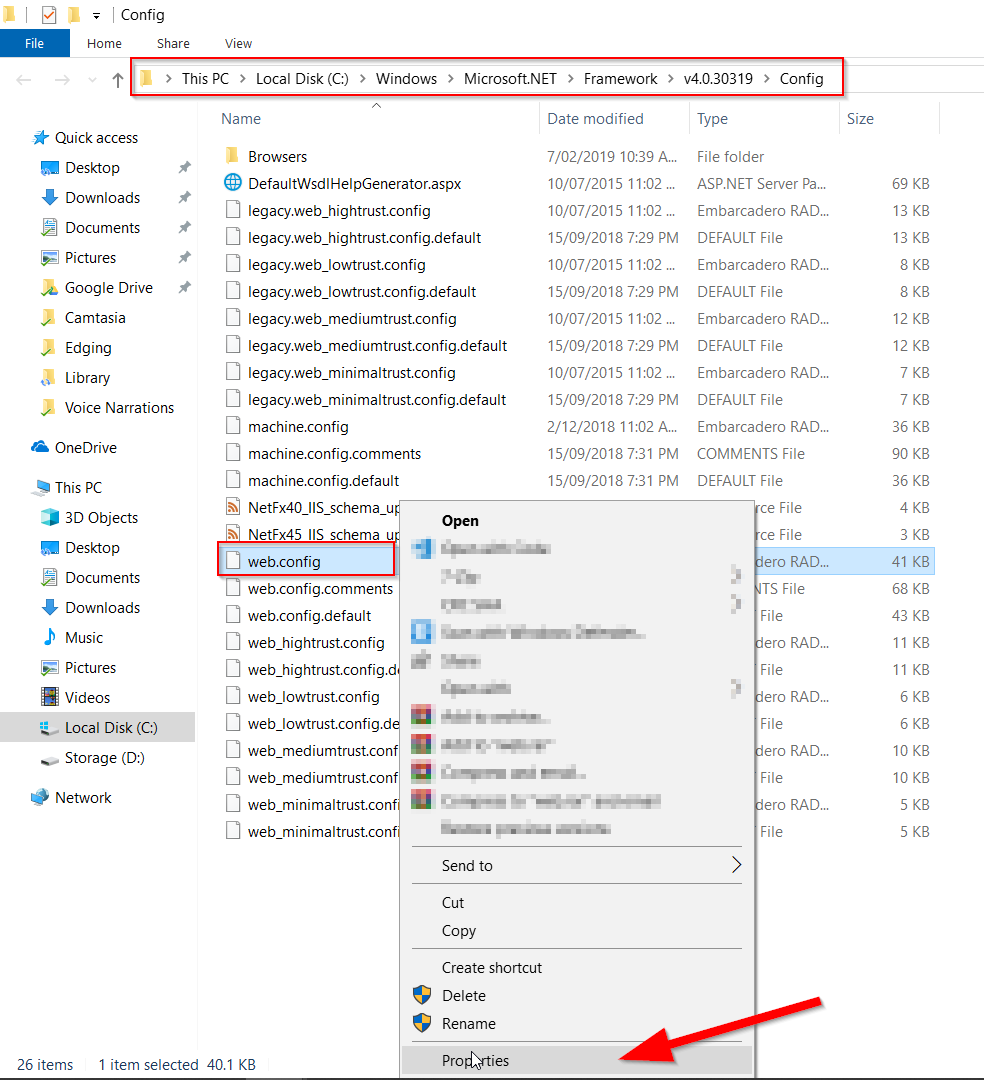Select web_hightrust.config file
The width and height of the screenshot is (984, 1080).
[316, 643]
